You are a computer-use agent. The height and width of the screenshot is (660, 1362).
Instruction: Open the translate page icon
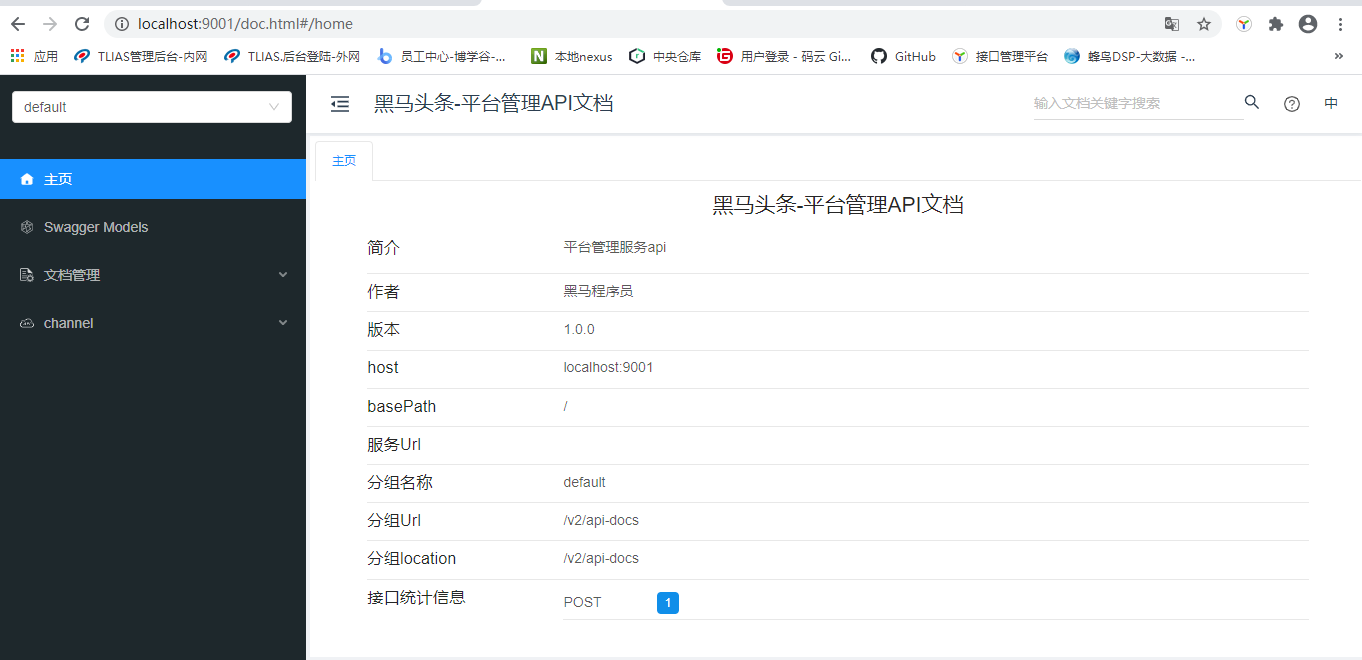point(1172,24)
